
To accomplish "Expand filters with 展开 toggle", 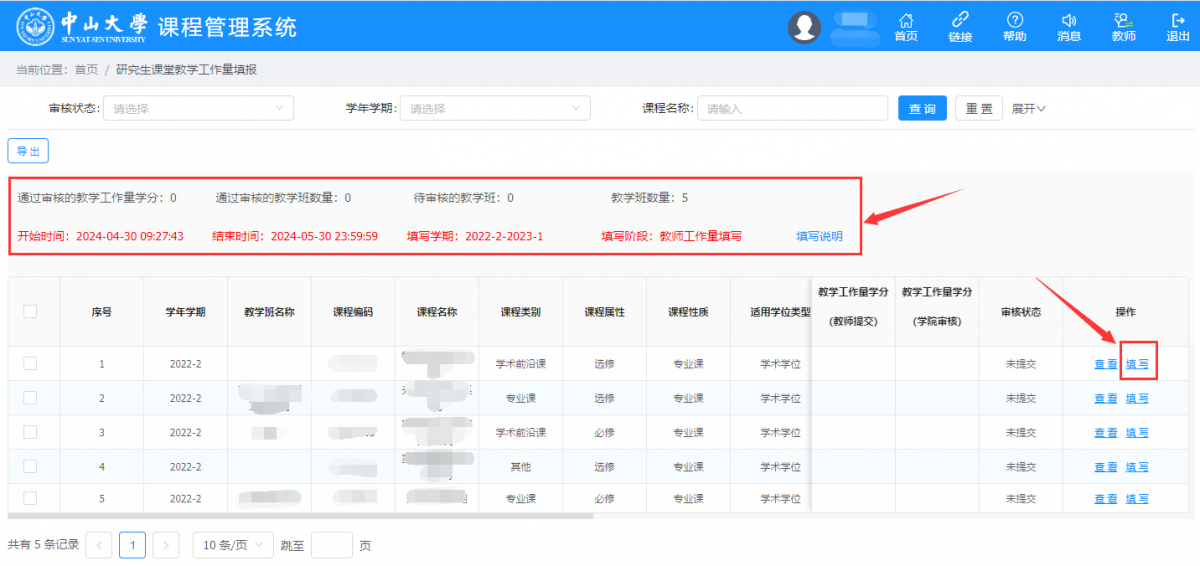I will pos(1028,108).
